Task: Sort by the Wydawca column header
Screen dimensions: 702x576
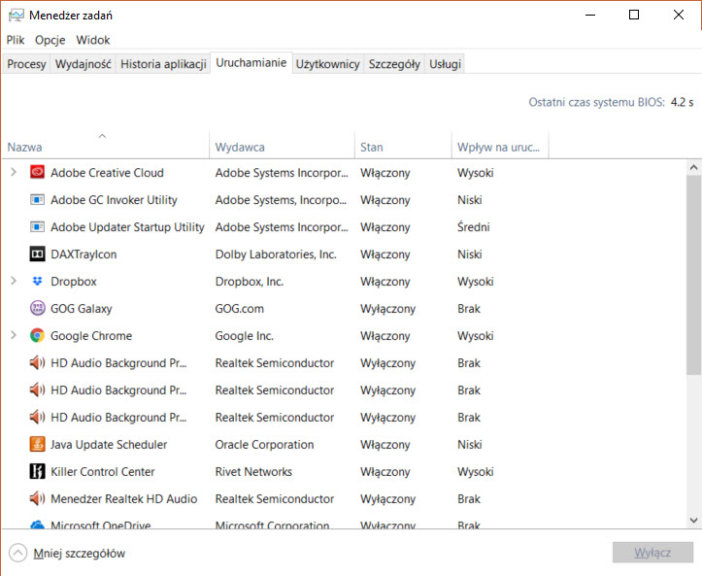Action: tap(282, 147)
